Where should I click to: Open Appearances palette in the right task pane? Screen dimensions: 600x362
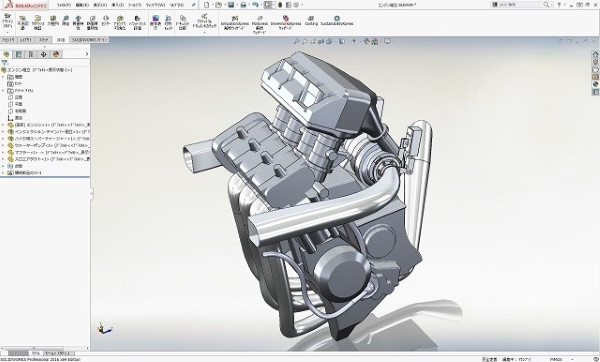[595, 85]
